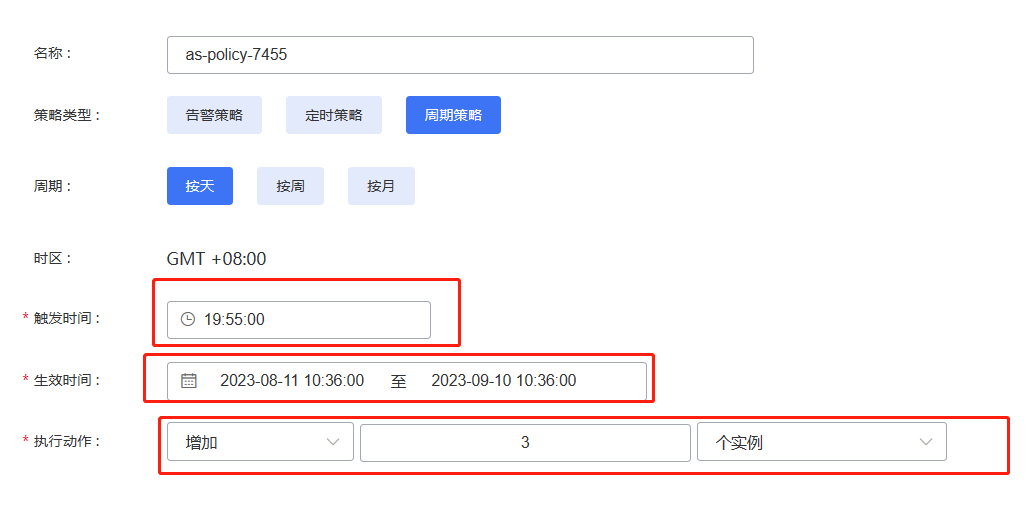Viewport: 1034px width, 519px height.
Task: Click the GMT +08:00 timezone text
Action: click(216, 259)
